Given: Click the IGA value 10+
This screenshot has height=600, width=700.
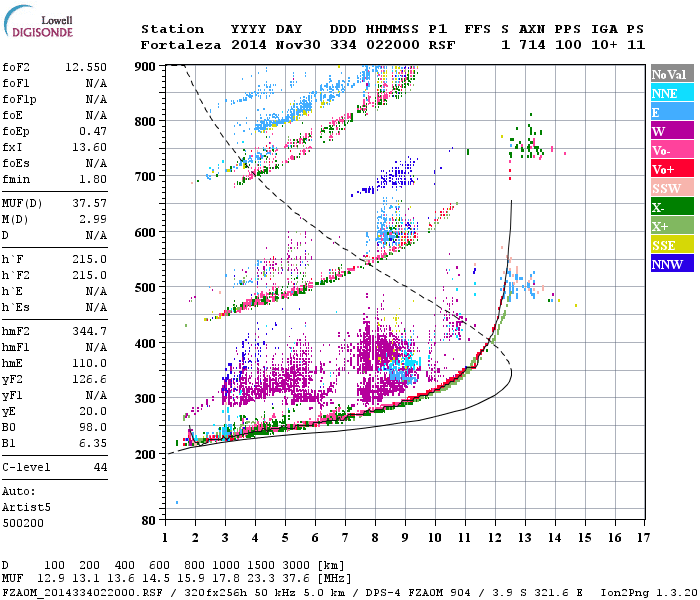Looking at the screenshot, I should point(604,45).
